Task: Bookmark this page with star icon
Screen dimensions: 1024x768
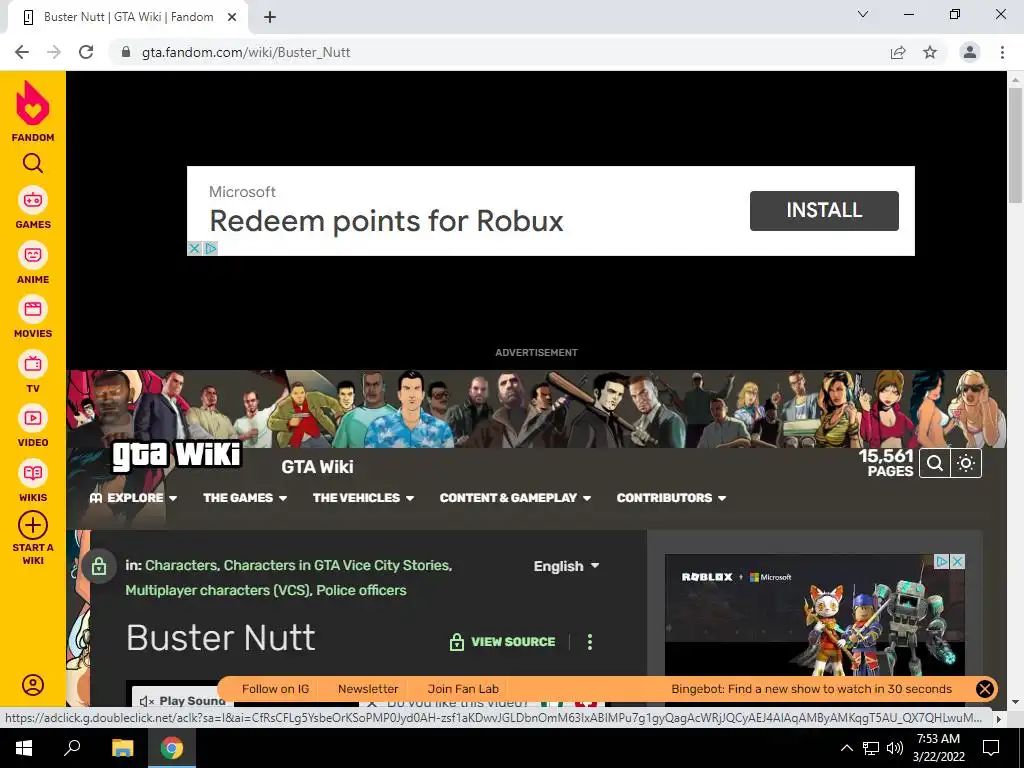Action: (930, 52)
